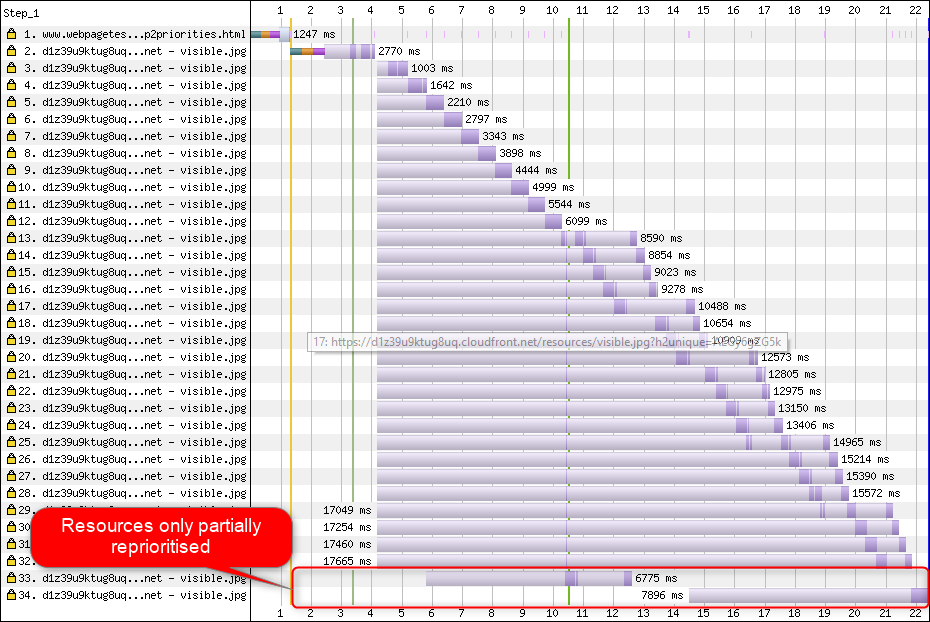Click the 10488 ms duration text
Image resolution: width=930 pixels, height=622 pixels.
[x=722, y=307]
